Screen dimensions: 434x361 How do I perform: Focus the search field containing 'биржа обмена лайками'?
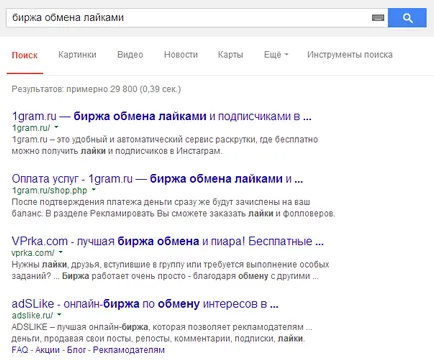[x=197, y=18]
